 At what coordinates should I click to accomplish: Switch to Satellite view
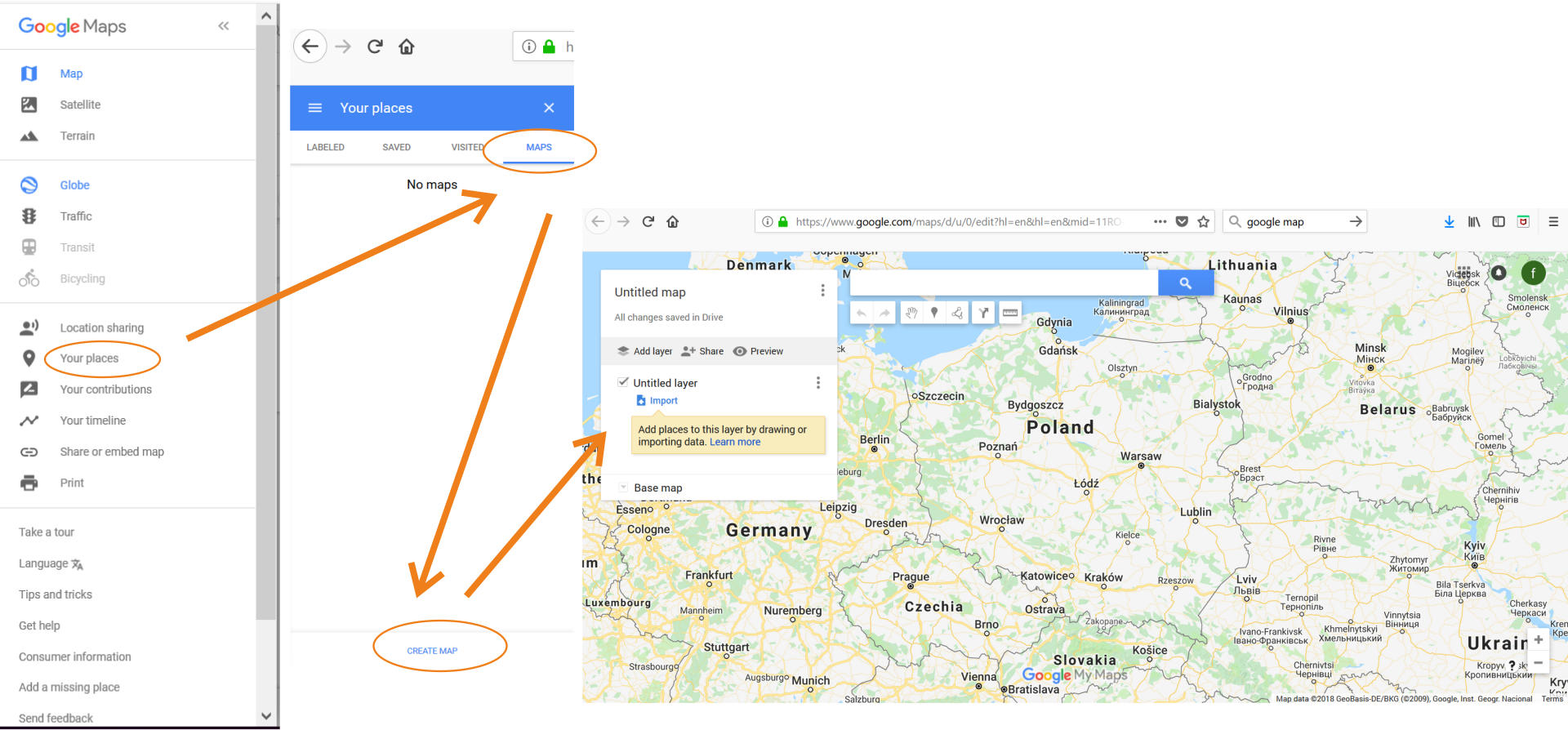[80, 105]
